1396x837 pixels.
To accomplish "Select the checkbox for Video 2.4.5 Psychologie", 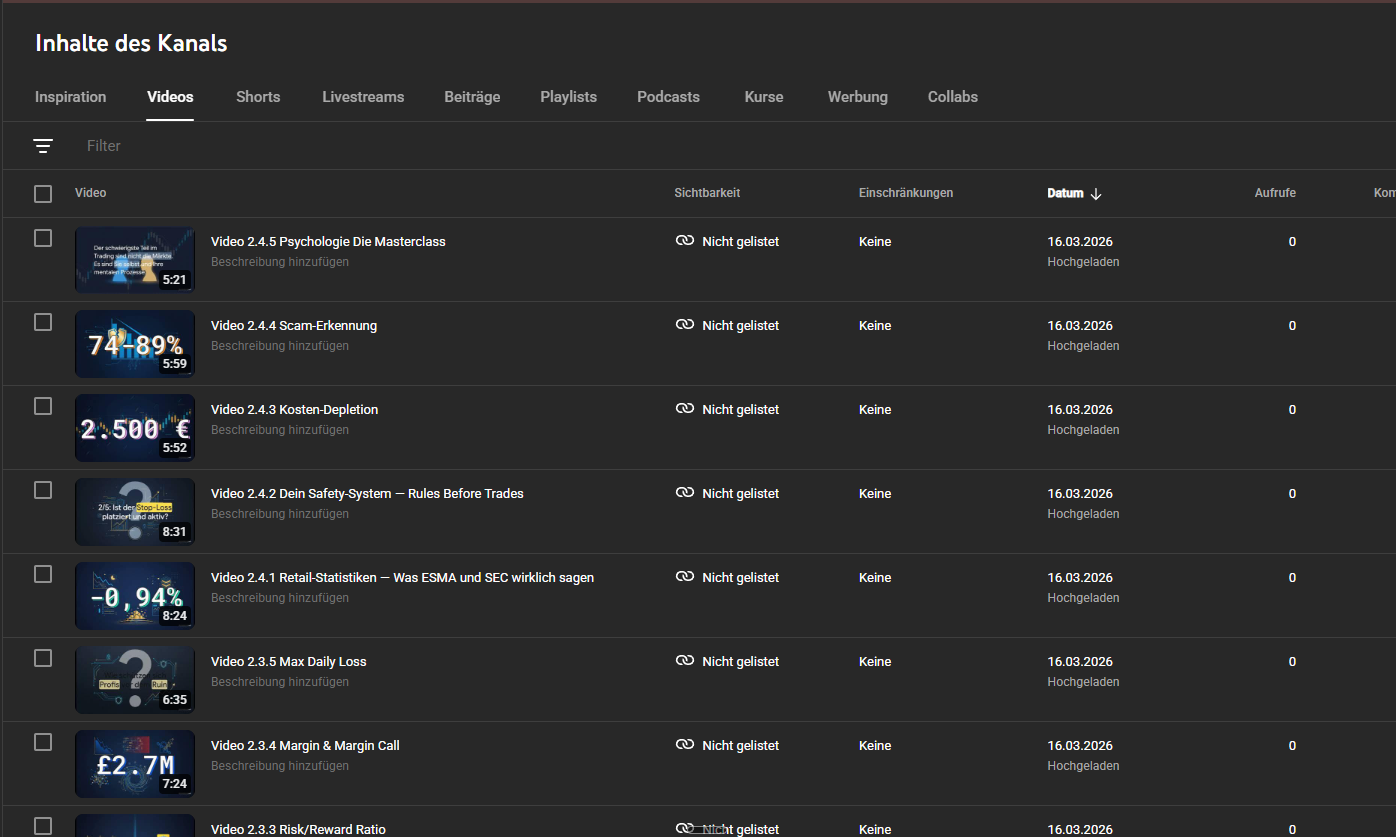I will coord(43,238).
